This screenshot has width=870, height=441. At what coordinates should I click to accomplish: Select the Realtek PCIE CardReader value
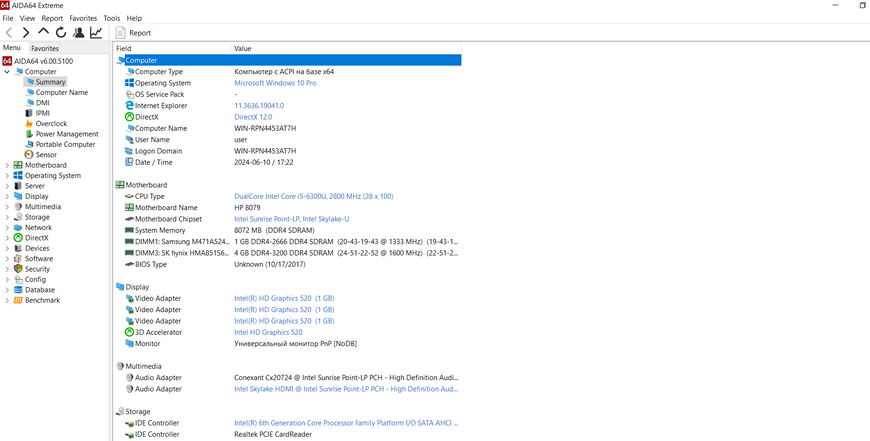pyautogui.click(x=273, y=434)
